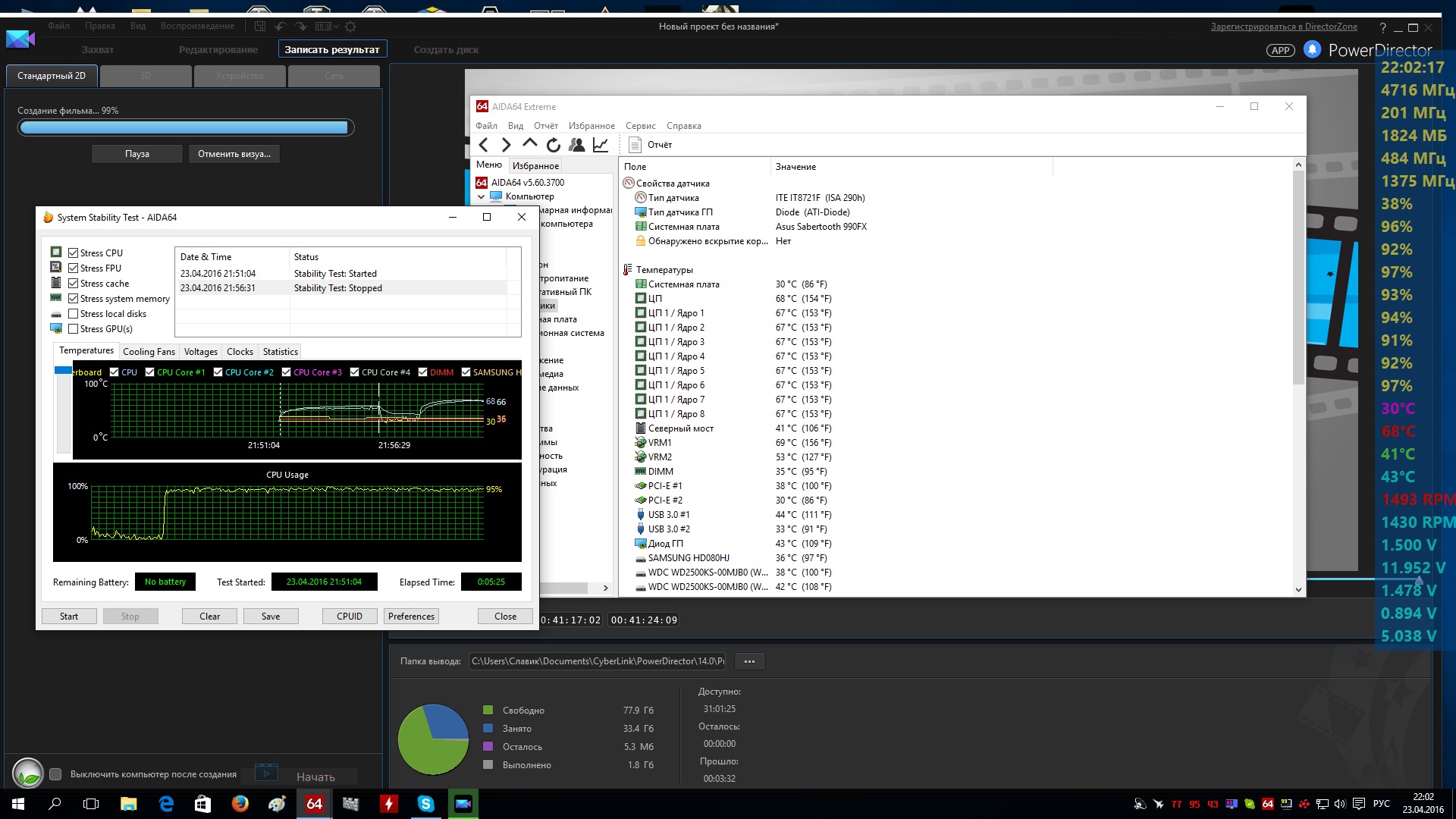Click AIDA64 forward navigation arrow

(507, 145)
